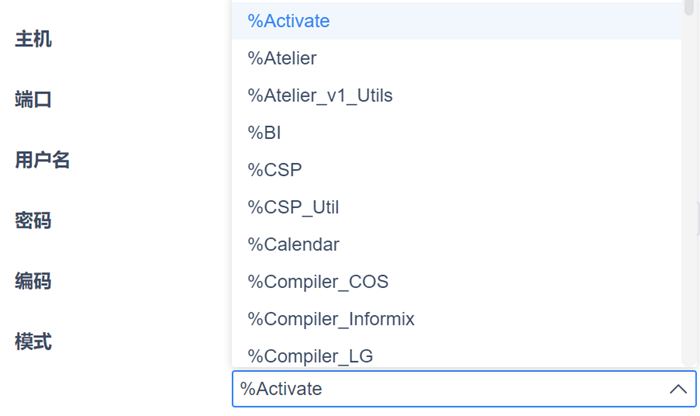Select the %Activate option in list
Screen dimensions: 700x416
[x=289, y=21]
